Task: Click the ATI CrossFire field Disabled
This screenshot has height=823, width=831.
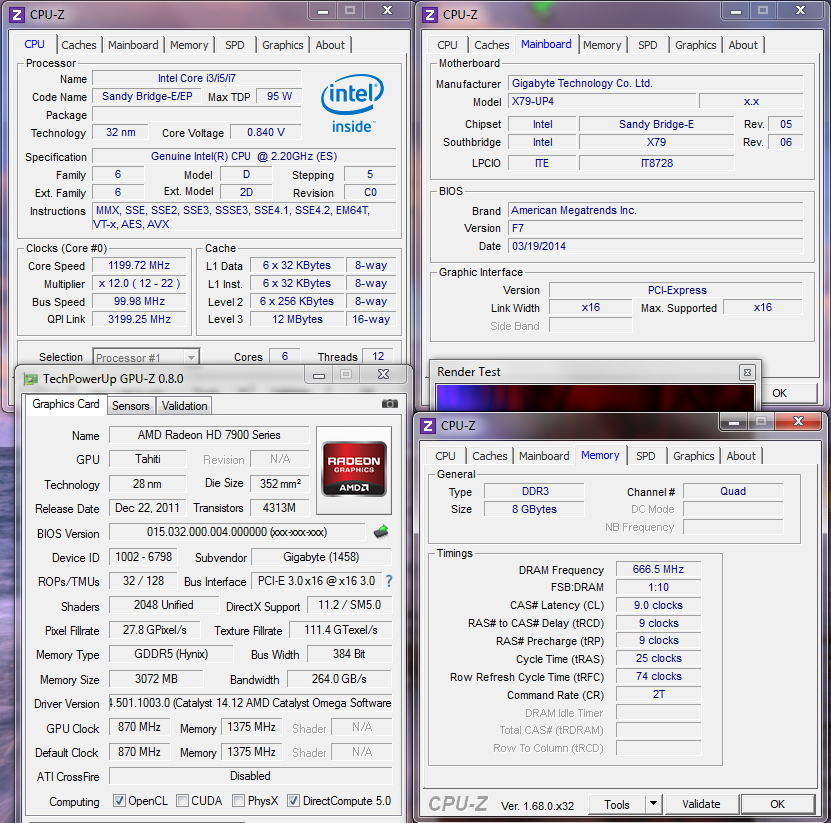Action: point(250,776)
